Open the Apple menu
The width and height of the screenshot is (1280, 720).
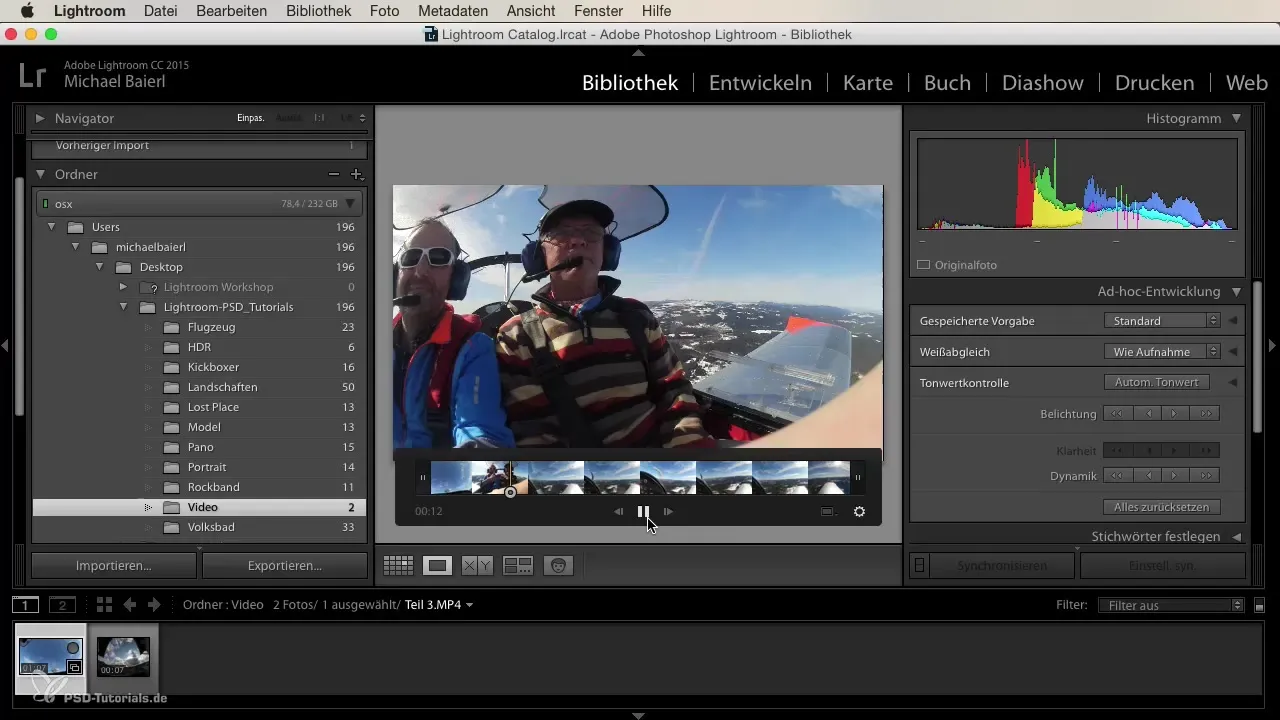[27, 11]
